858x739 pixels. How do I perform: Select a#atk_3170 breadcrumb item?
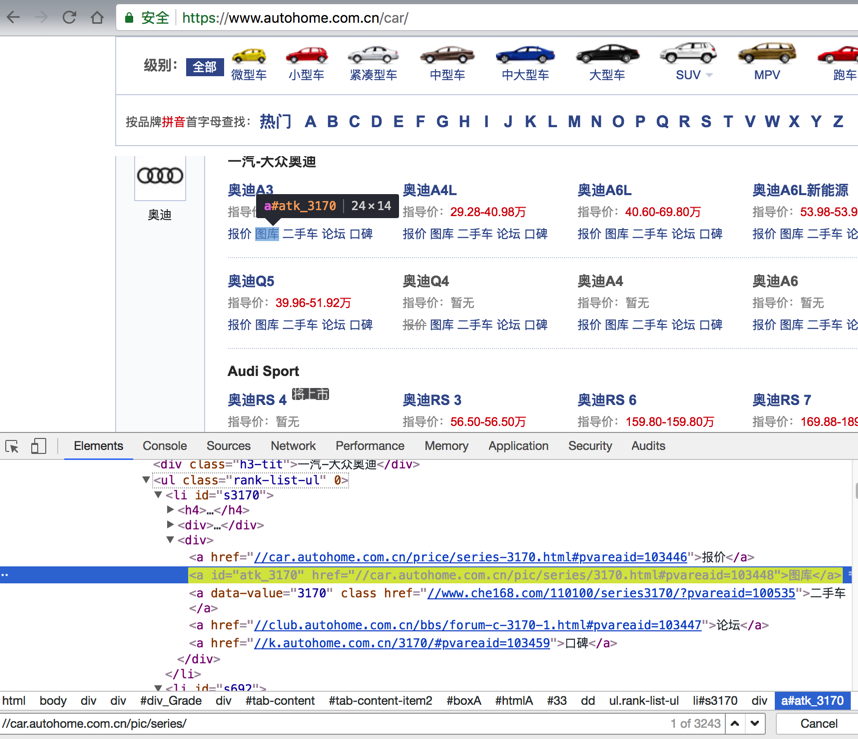[x=812, y=701]
